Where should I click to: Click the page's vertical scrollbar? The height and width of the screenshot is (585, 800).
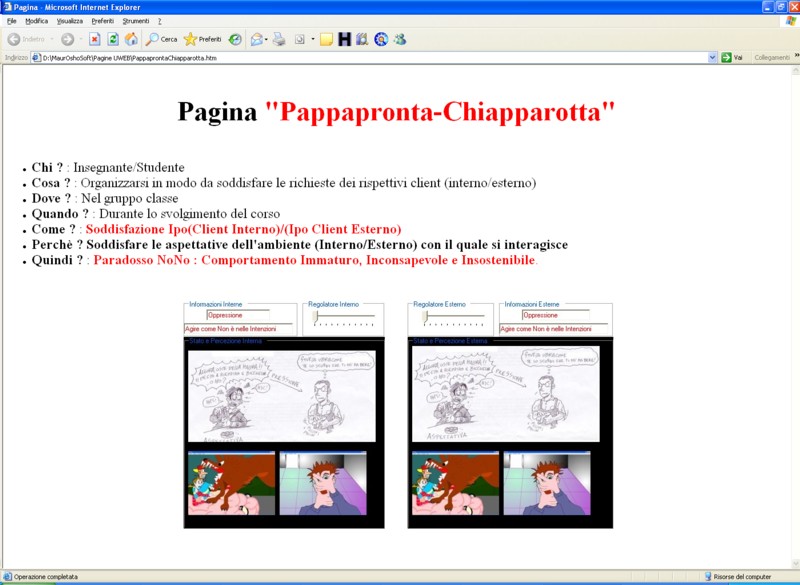pos(795,317)
